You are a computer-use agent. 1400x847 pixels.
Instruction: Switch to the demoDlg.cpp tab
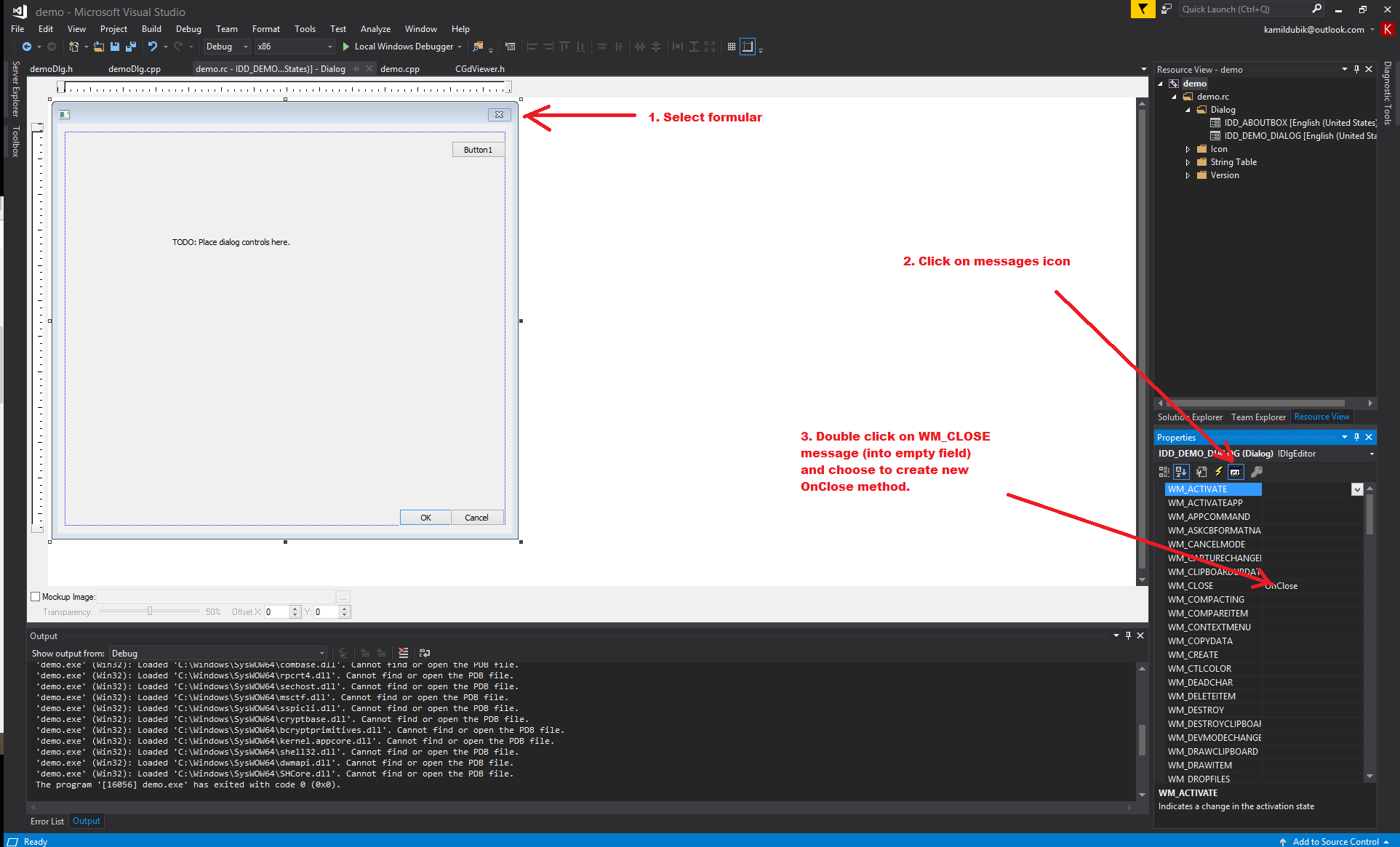(135, 69)
